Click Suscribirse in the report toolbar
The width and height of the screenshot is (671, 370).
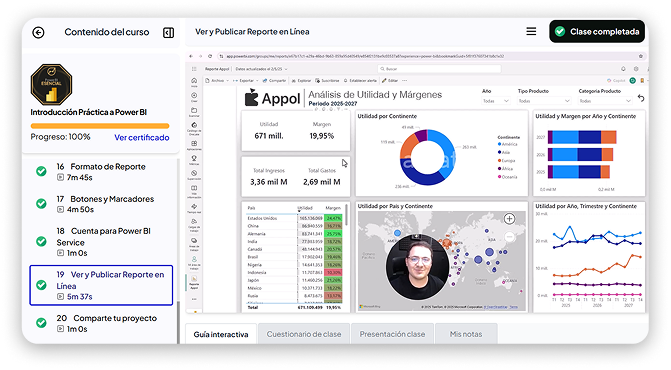pyautogui.click(x=327, y=80)
